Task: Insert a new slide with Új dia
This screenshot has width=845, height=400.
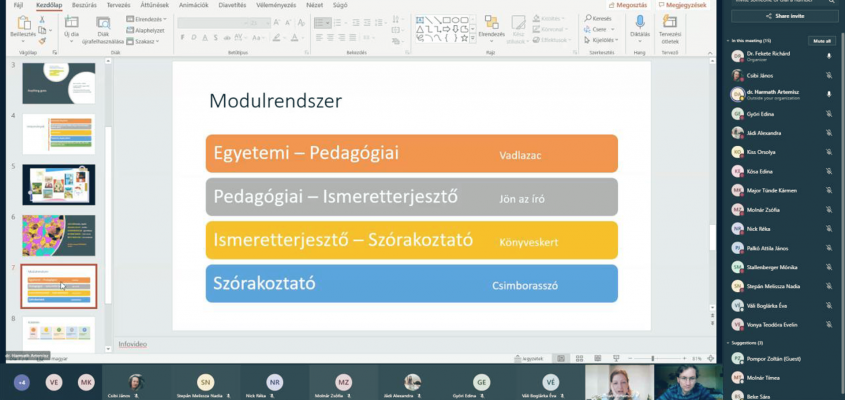Action: pyautogui.click(x=71, y=24)
